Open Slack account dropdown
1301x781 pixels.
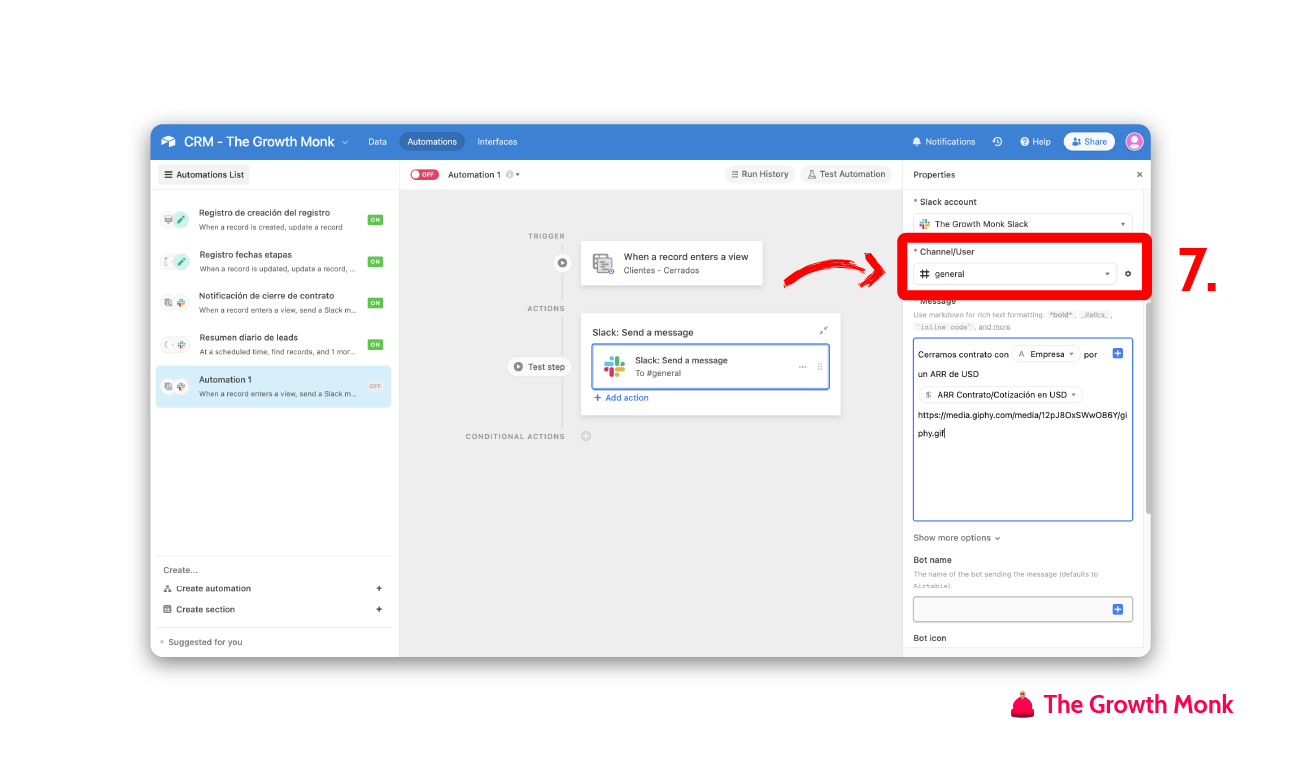coord(1023,224)
